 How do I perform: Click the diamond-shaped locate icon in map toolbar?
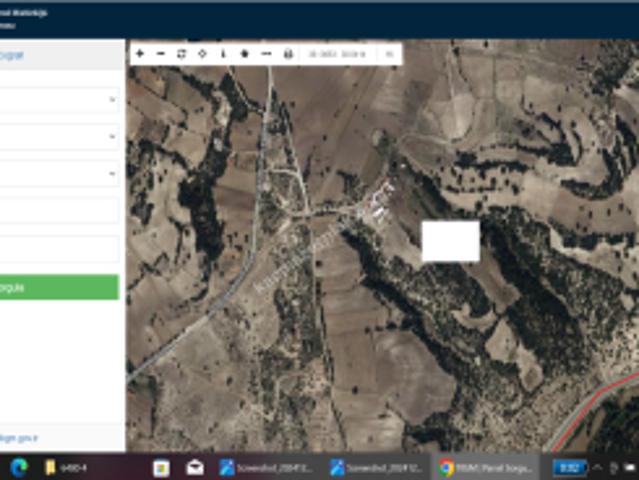(x=202, y=53)
